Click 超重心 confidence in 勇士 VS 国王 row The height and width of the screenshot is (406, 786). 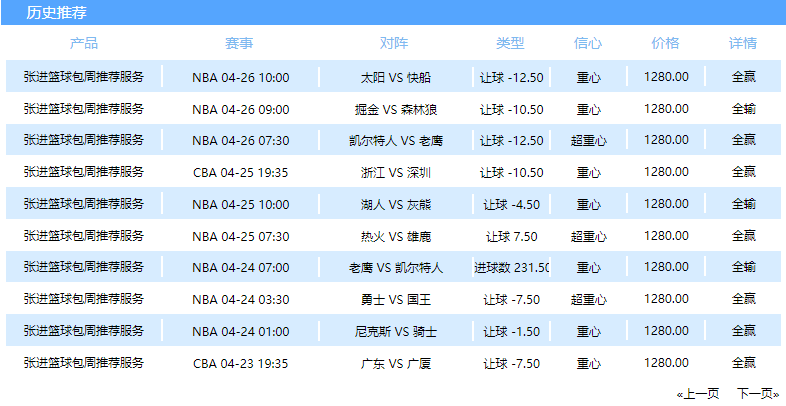588,299
